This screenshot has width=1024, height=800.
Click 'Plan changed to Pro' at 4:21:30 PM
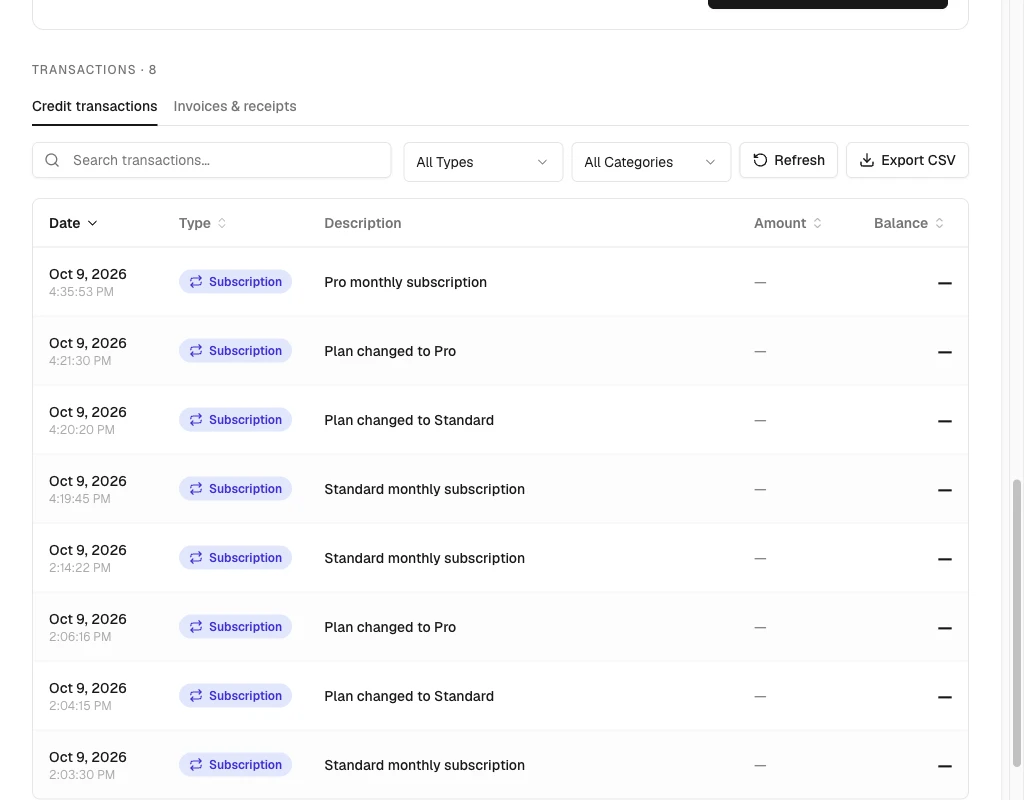tap(390, 351)
